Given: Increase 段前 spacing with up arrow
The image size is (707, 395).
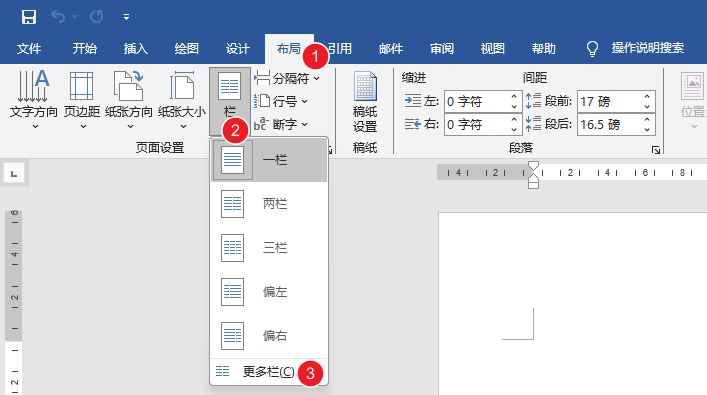Looking at the screenshot, I should 647,96.
